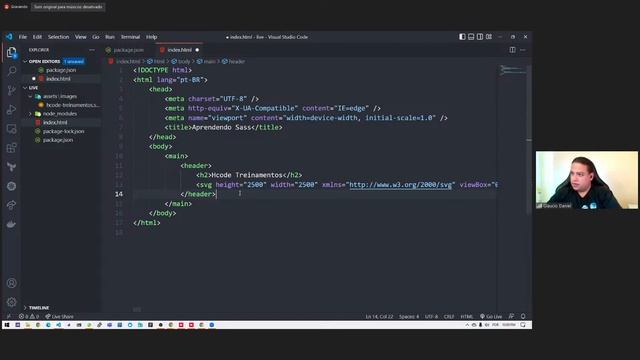640x360 pixels.
Task: Collapse the LIVE folder section
Action: (x=33, y=88)
